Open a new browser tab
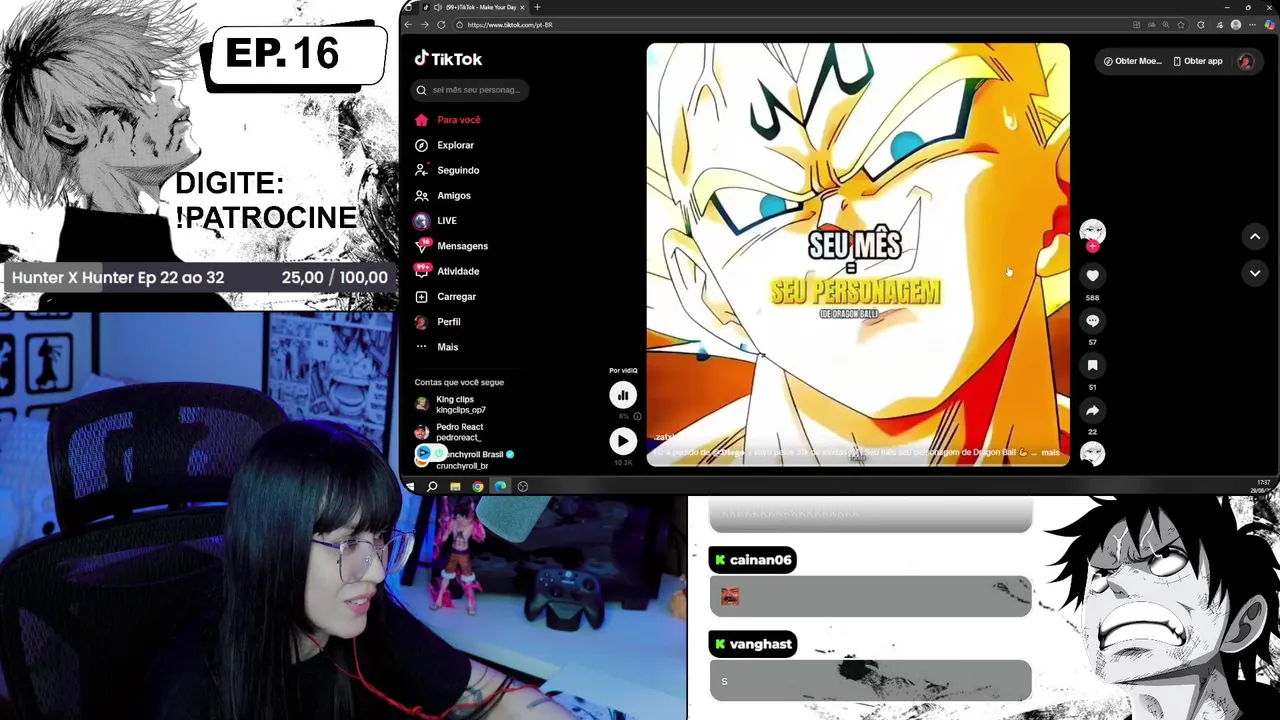The width and height of the screenshot is (1280, 720). point(537,7)
